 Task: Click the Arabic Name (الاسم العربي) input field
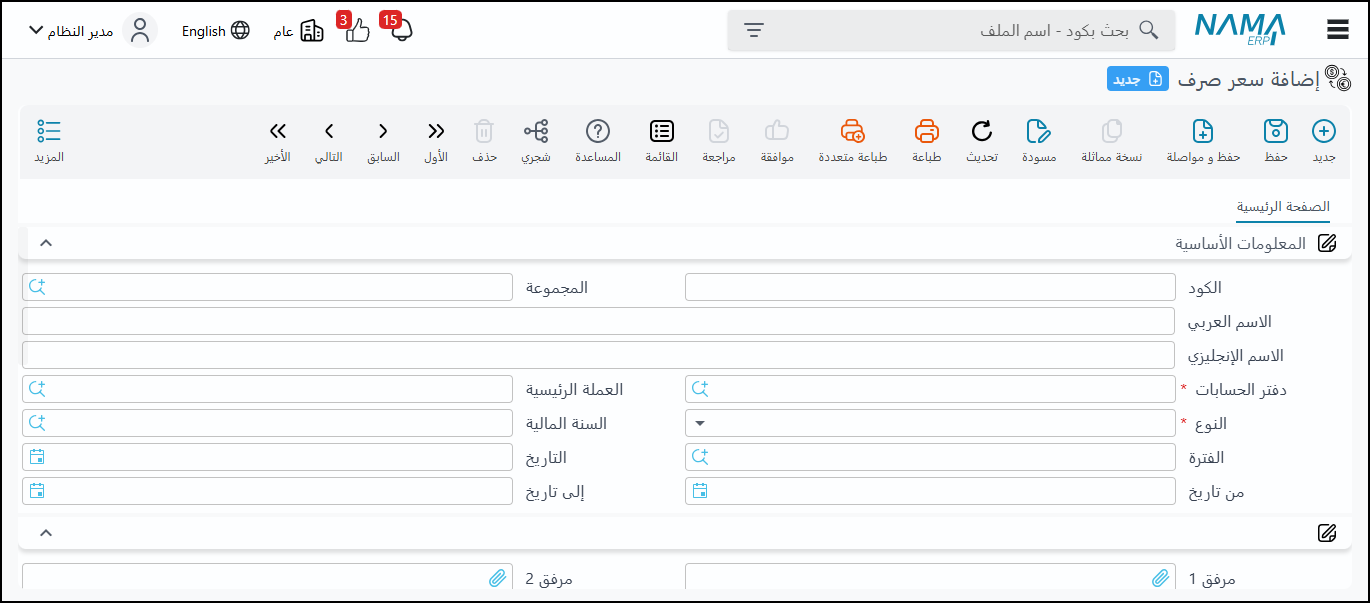(598, 321)
